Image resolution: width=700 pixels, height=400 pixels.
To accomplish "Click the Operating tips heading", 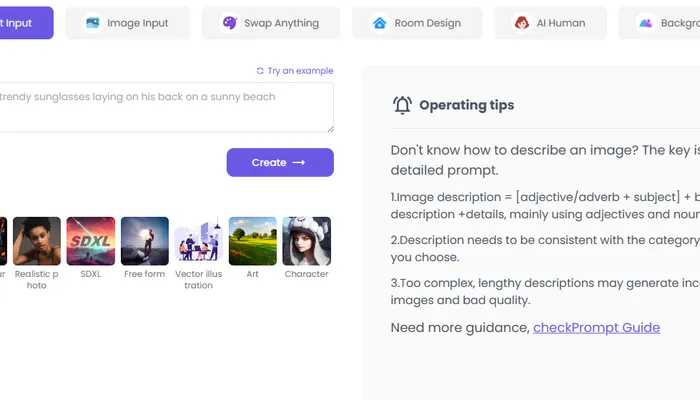I will 466,105.
